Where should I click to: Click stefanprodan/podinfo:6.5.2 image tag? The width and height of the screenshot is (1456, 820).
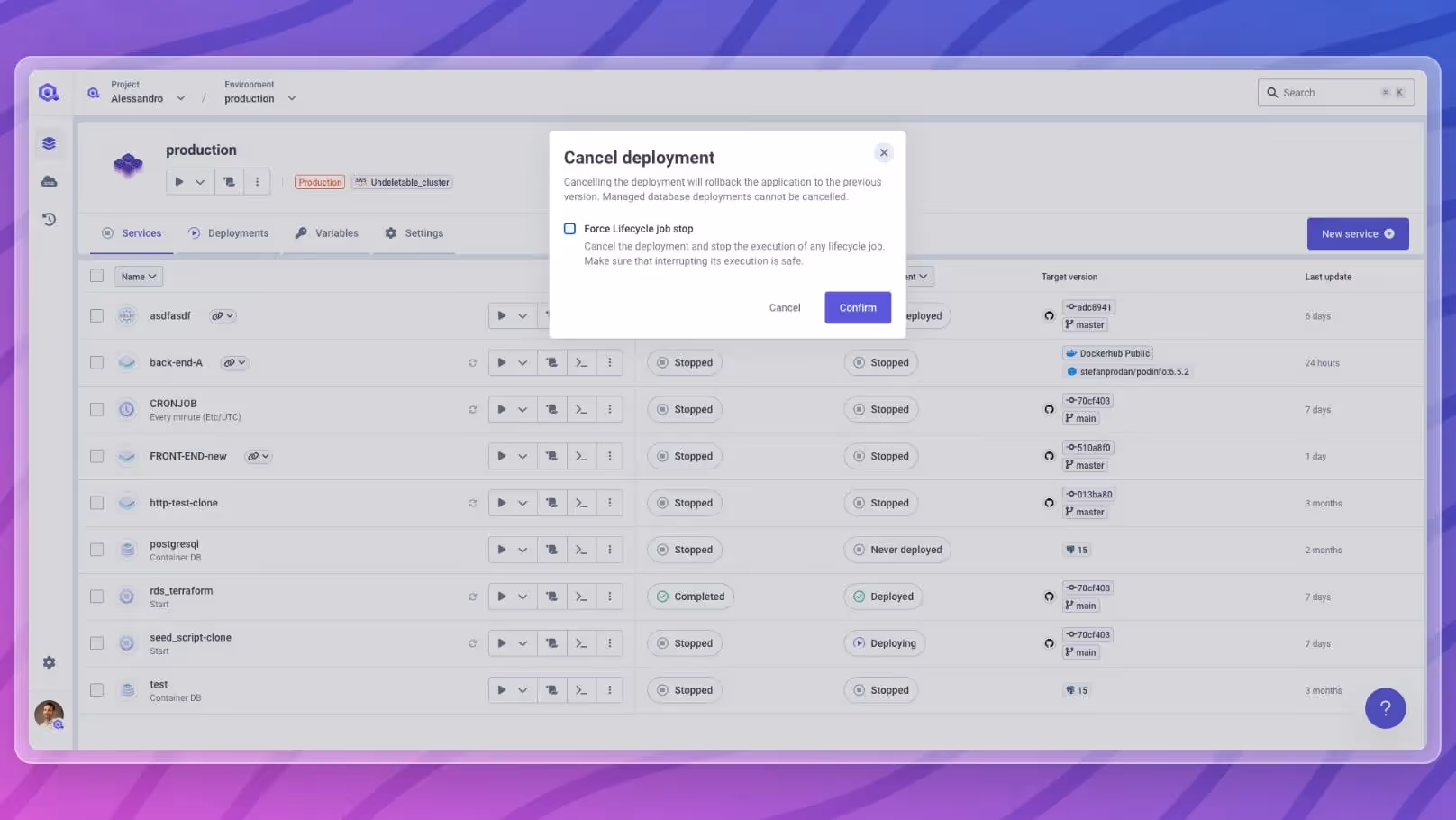1127,371
